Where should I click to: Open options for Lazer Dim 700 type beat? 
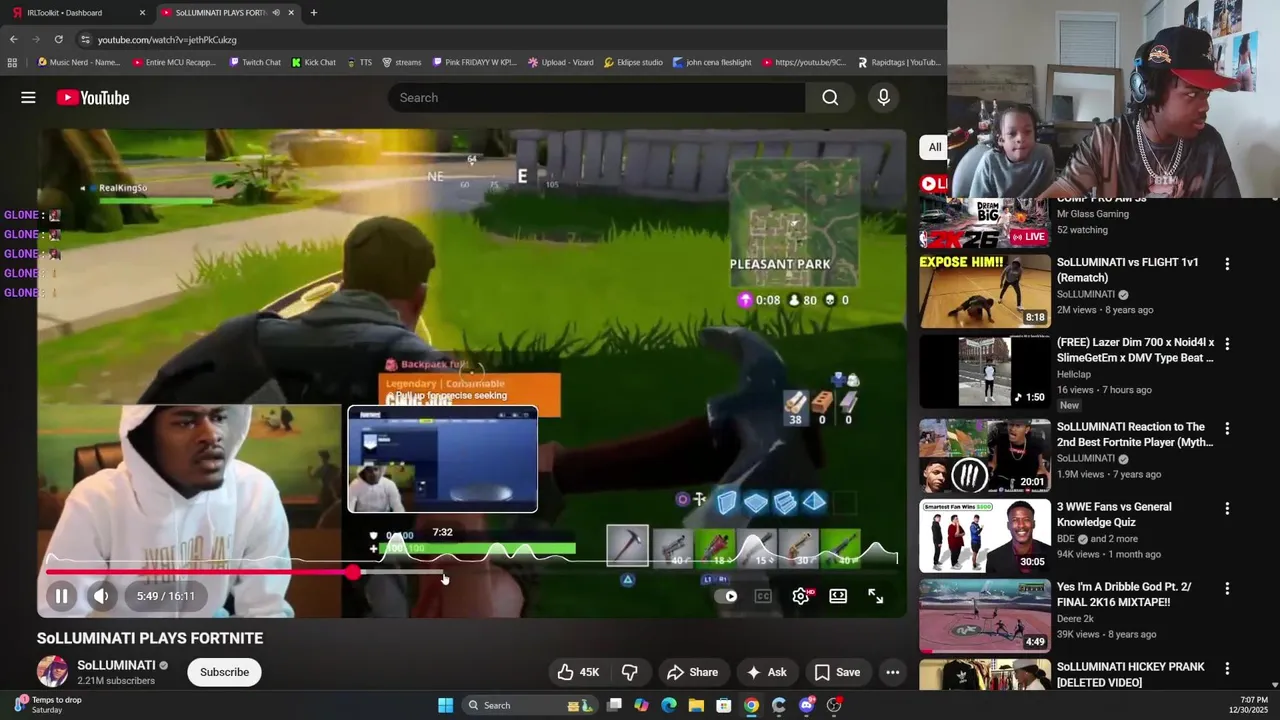tap(1227, 344)
